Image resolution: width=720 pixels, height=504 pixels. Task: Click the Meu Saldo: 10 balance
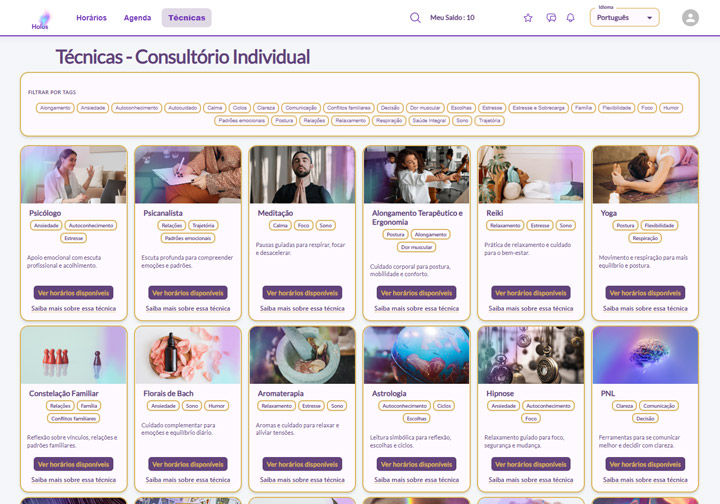(x=452, y=18)
